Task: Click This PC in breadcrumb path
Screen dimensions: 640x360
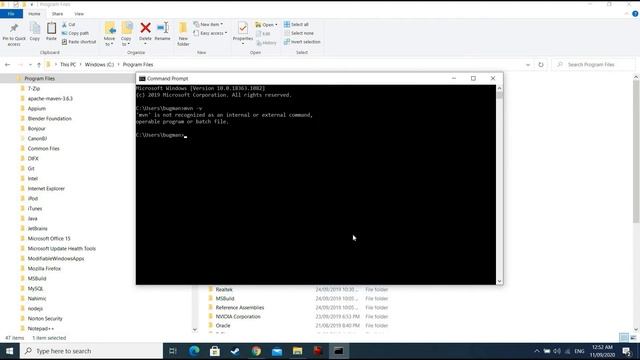Action: [x=68, y=64]
